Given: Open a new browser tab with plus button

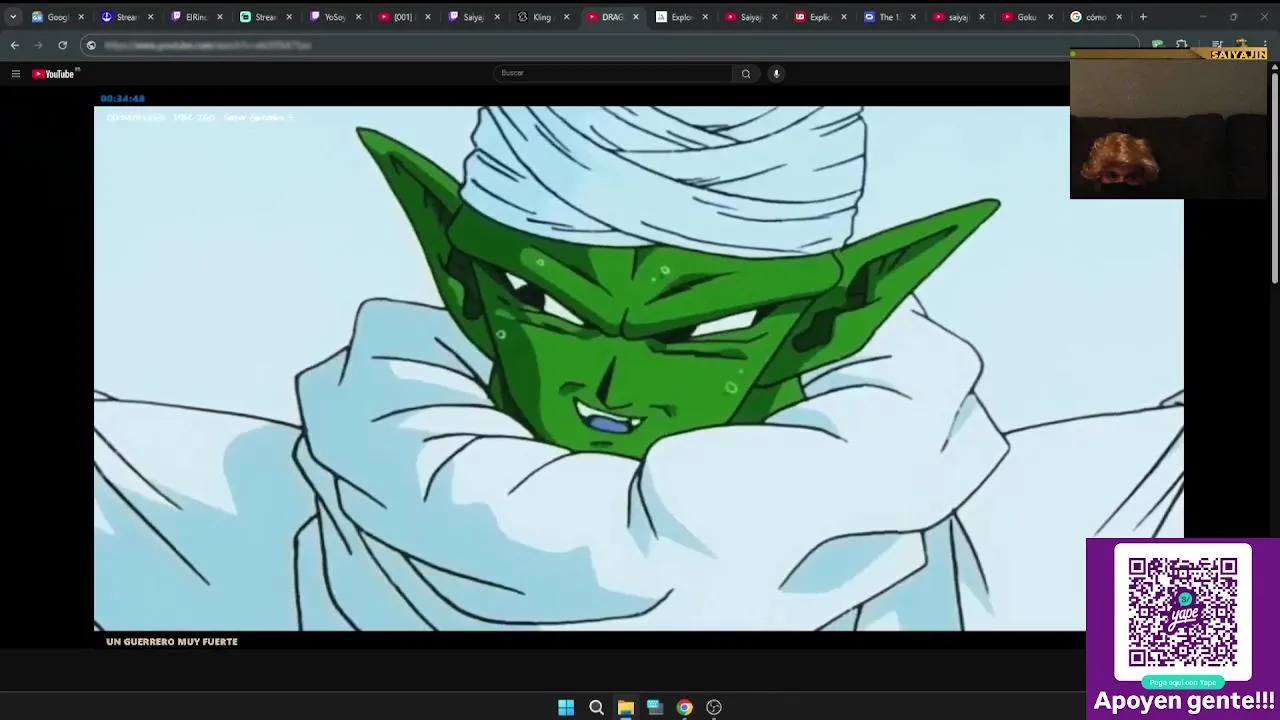Looking at the screenshot, I should [1143, 17].
